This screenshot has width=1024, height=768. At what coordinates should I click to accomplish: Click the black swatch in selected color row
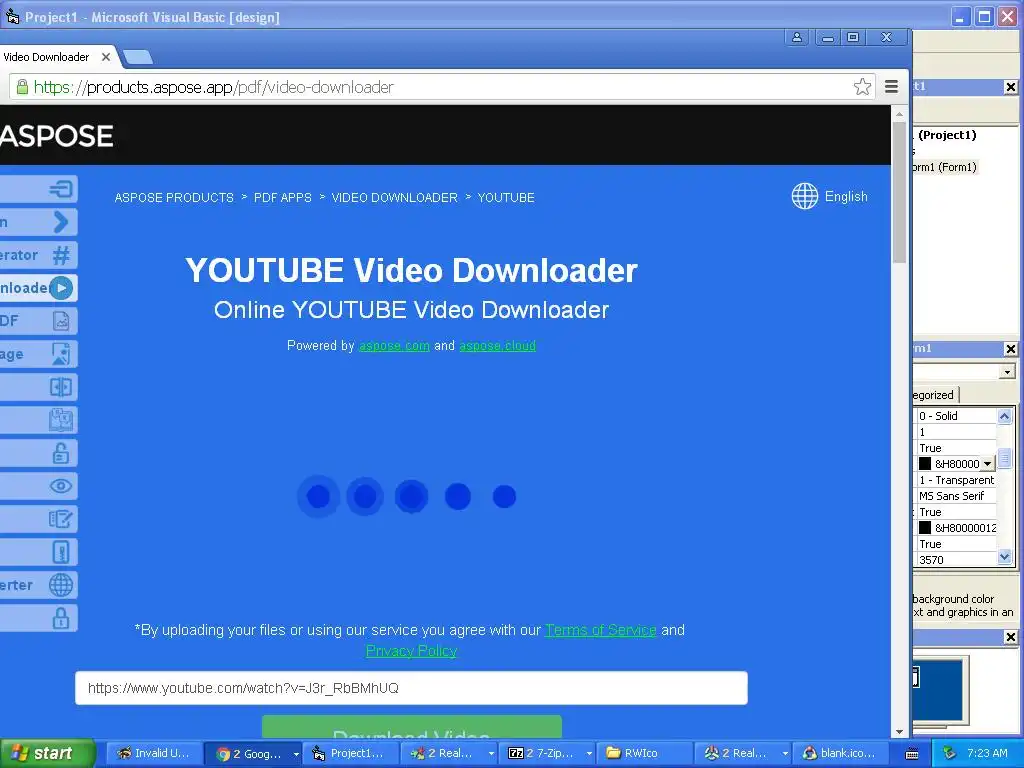point(925,464)
